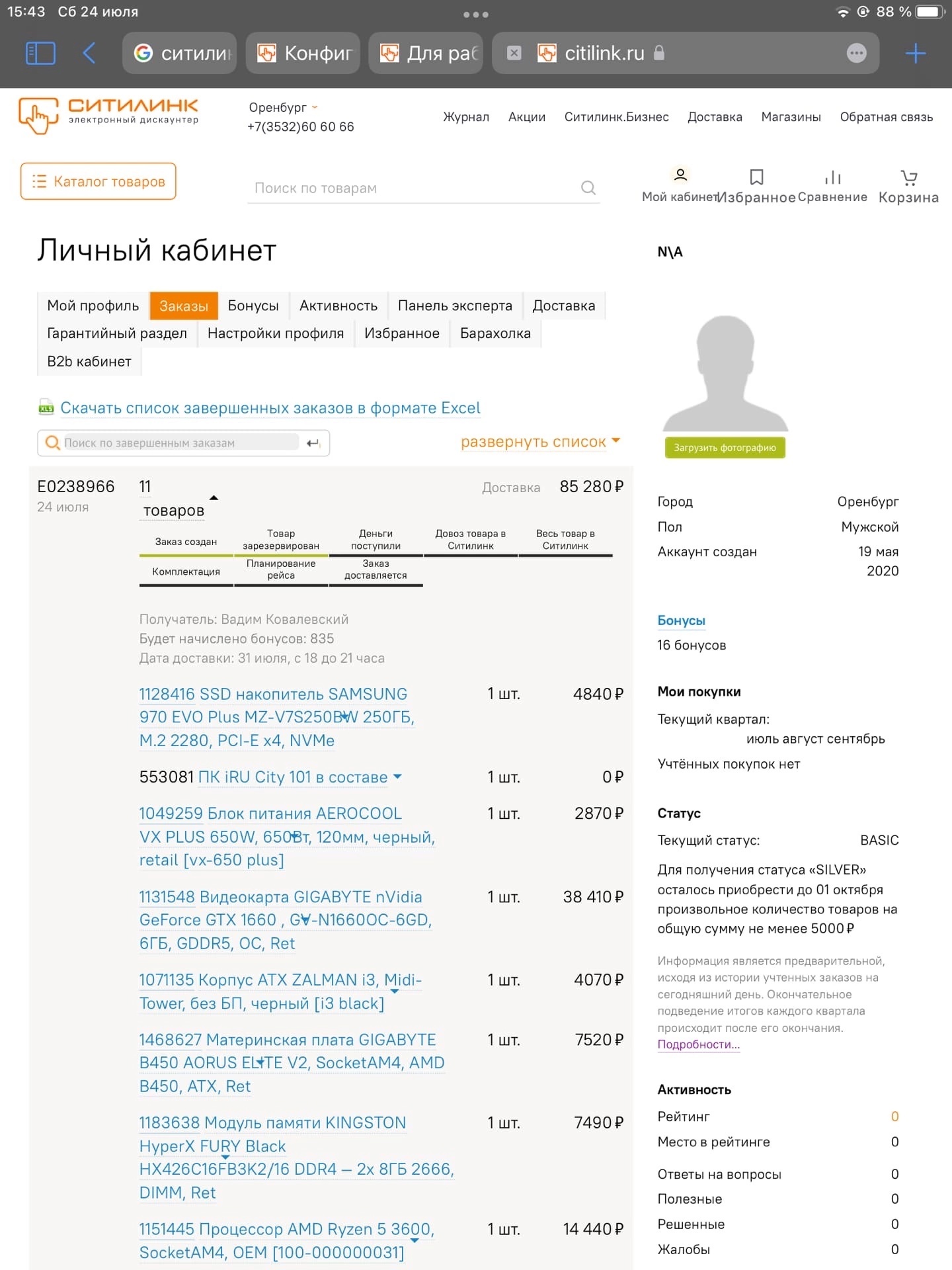Screen dimensions: 952x1270
Task: Switch to the Google ситилинк tab
Action: (x=179, y=53)
